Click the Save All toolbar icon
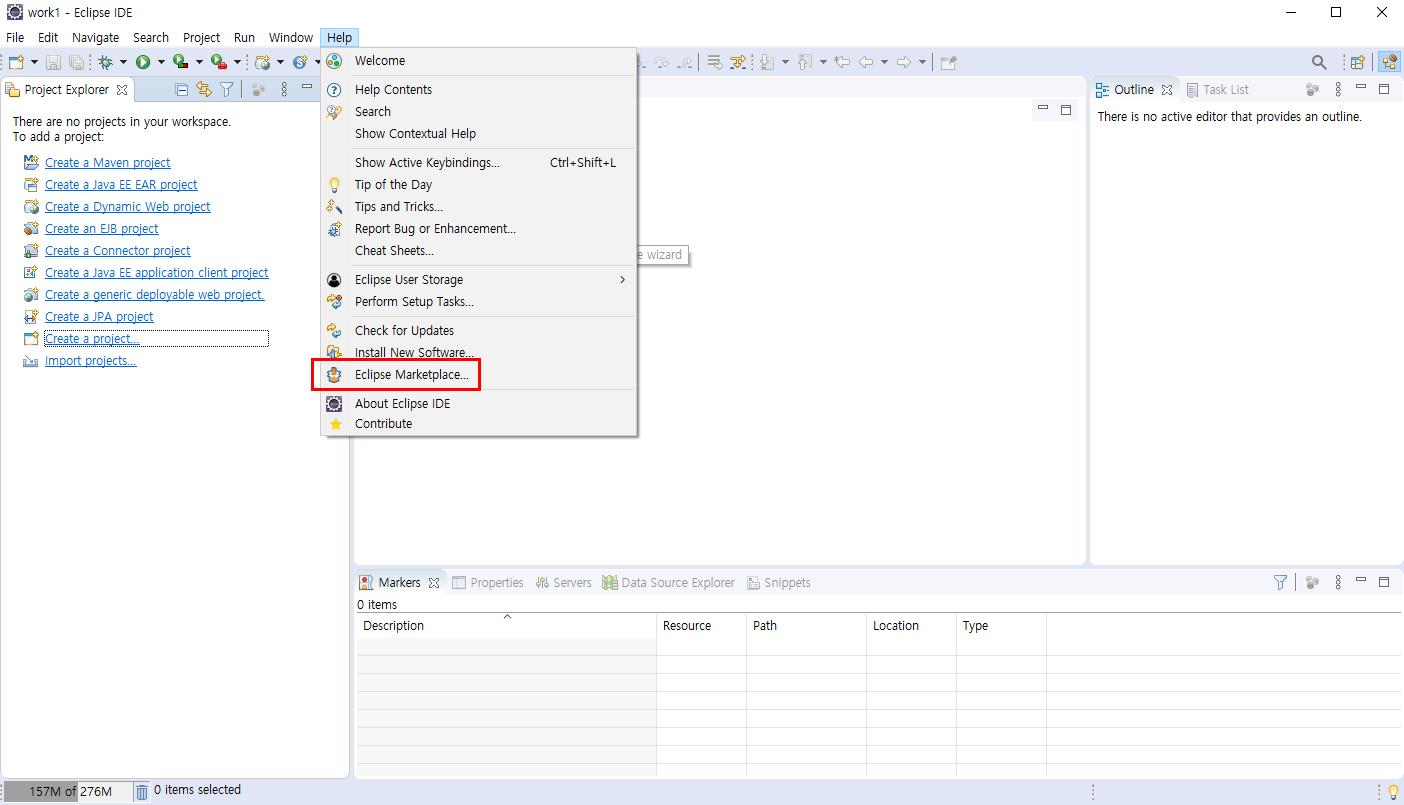 point(76,62)
